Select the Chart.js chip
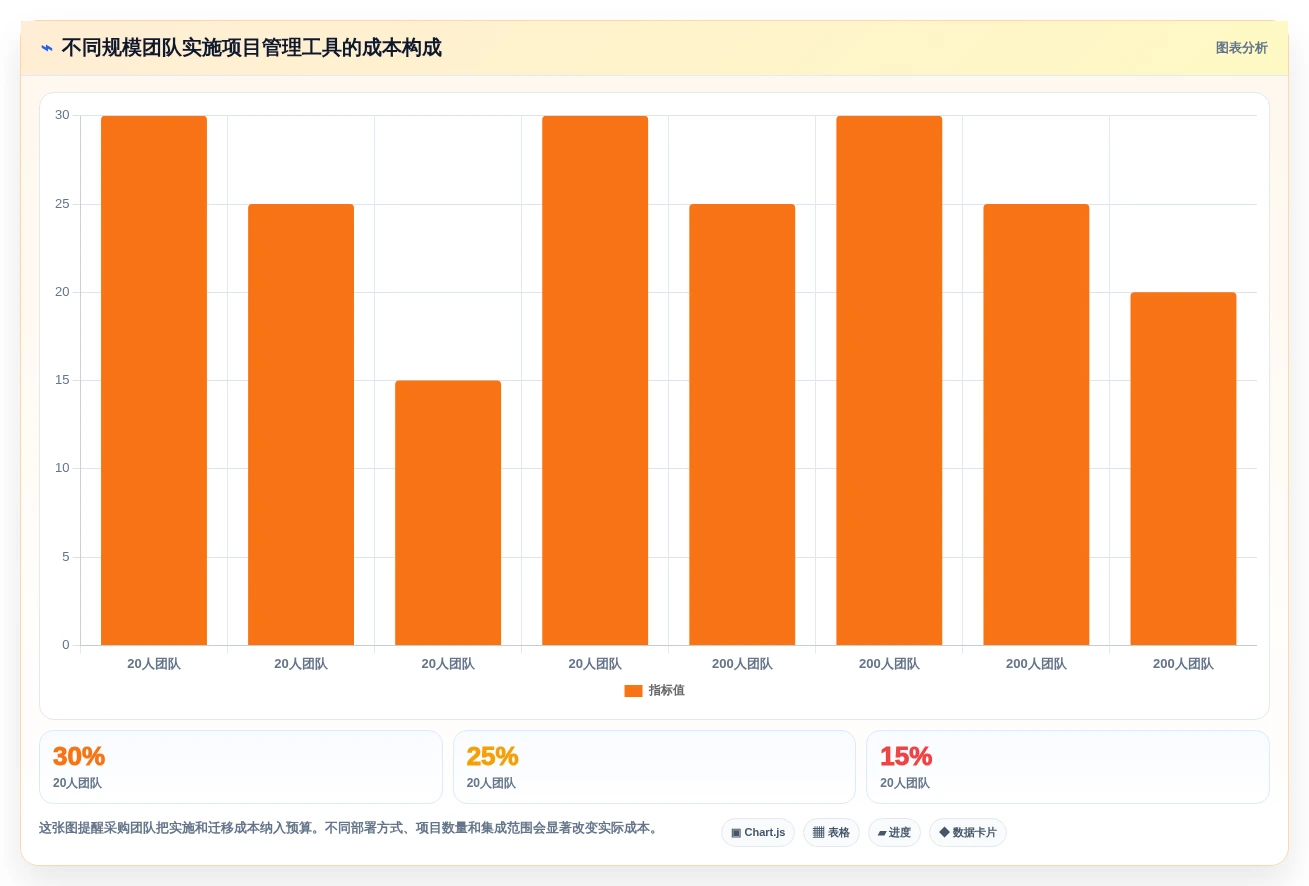The width and height of the screenshot is (1309, 886). click(x=758, y=832)
